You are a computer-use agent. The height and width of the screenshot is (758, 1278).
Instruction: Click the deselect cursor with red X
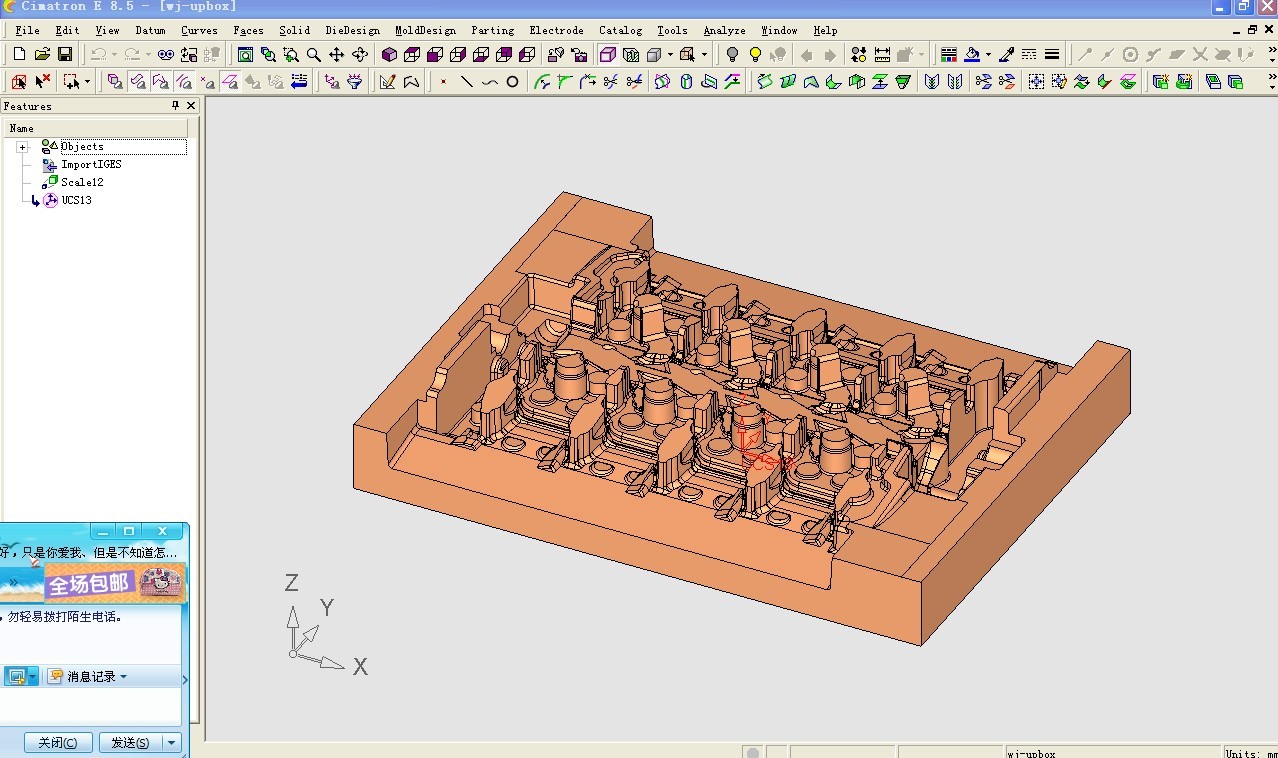click(42, 81)
